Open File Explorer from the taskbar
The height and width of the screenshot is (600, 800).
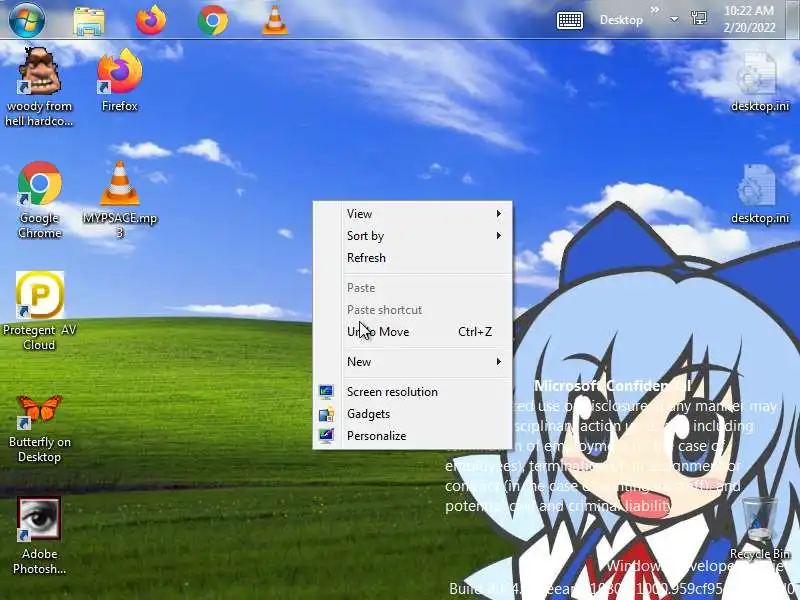click(x=89, y=20)
